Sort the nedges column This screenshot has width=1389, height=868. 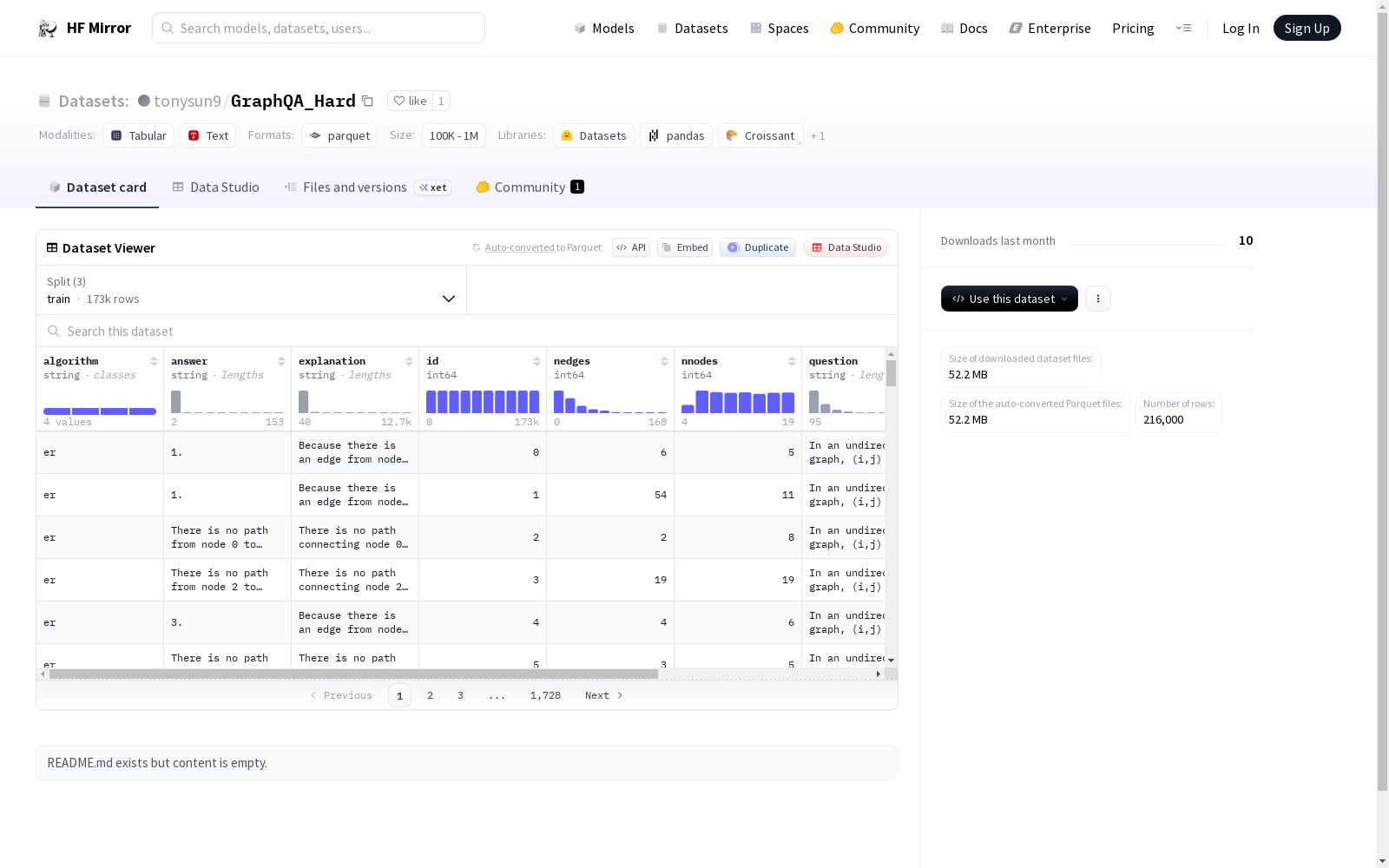point(664,361)
